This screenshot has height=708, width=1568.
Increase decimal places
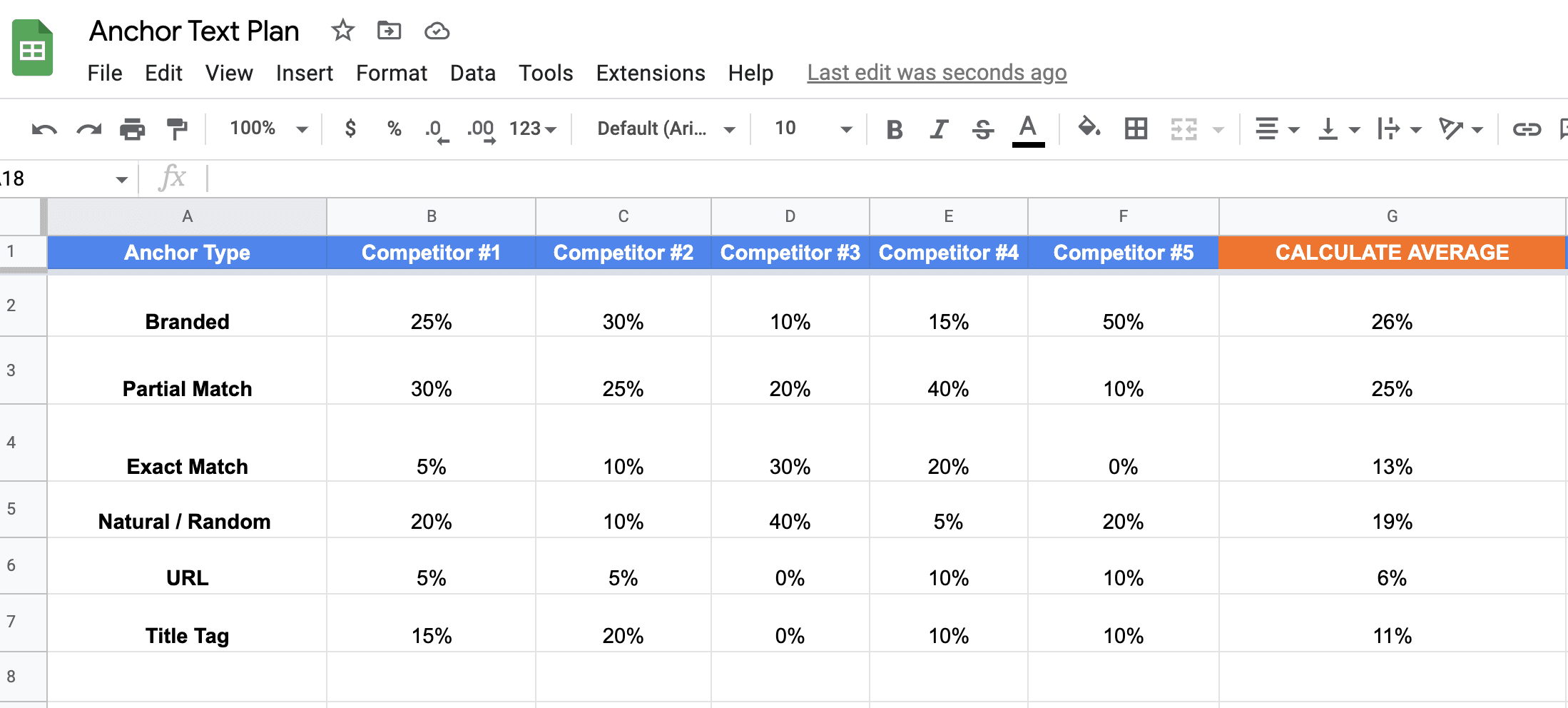point(482,131)
